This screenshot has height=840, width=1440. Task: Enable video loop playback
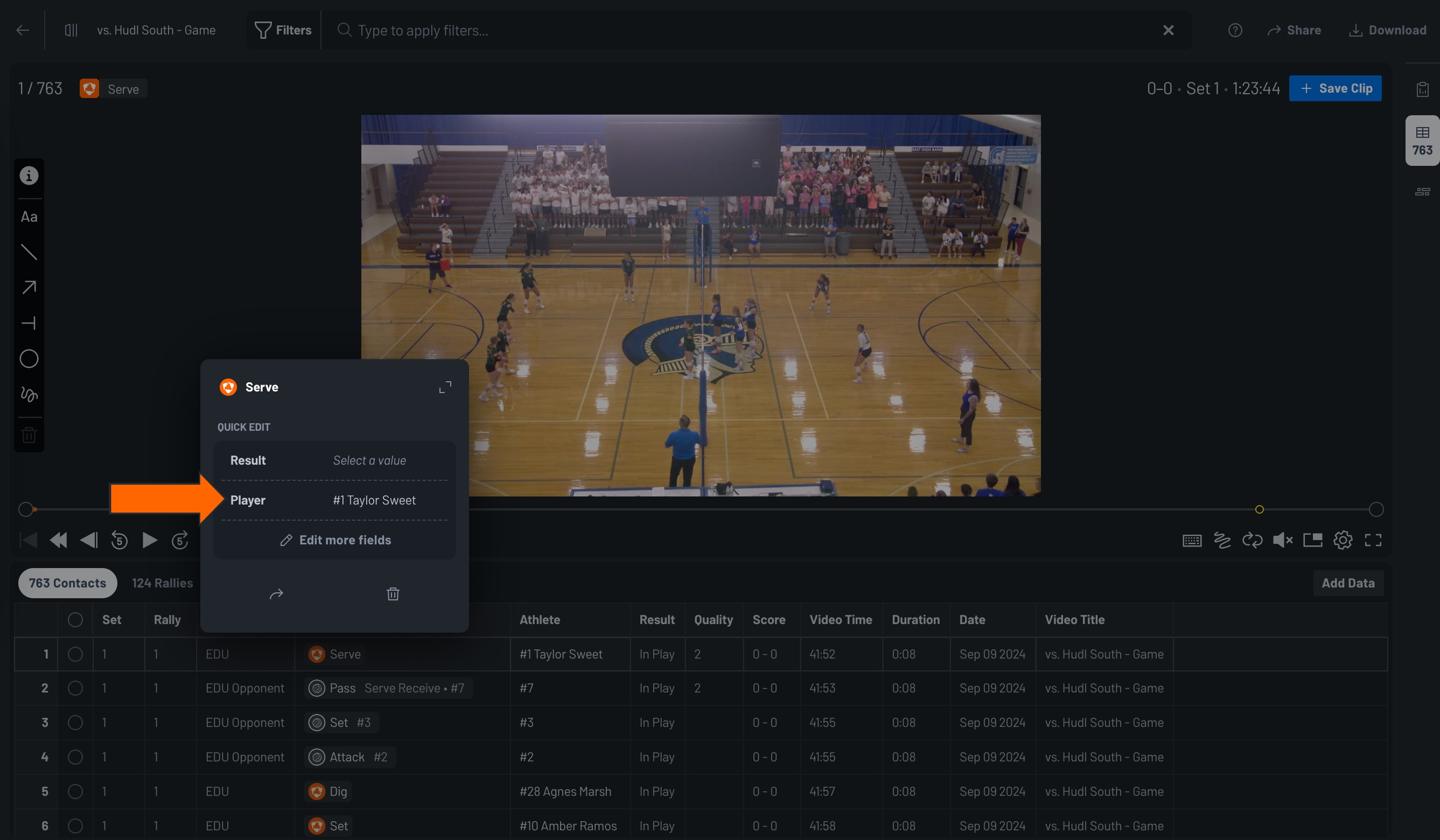click(1253, 540)
